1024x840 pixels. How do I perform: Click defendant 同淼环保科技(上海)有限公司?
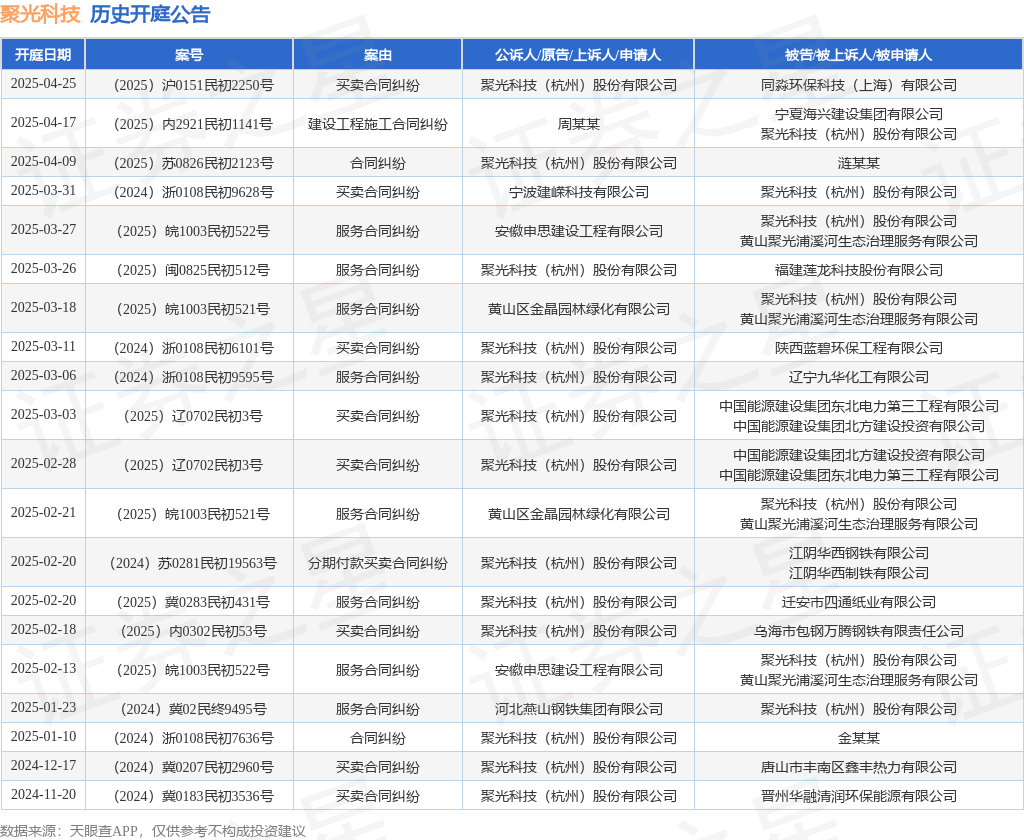(x=858, y=85)
